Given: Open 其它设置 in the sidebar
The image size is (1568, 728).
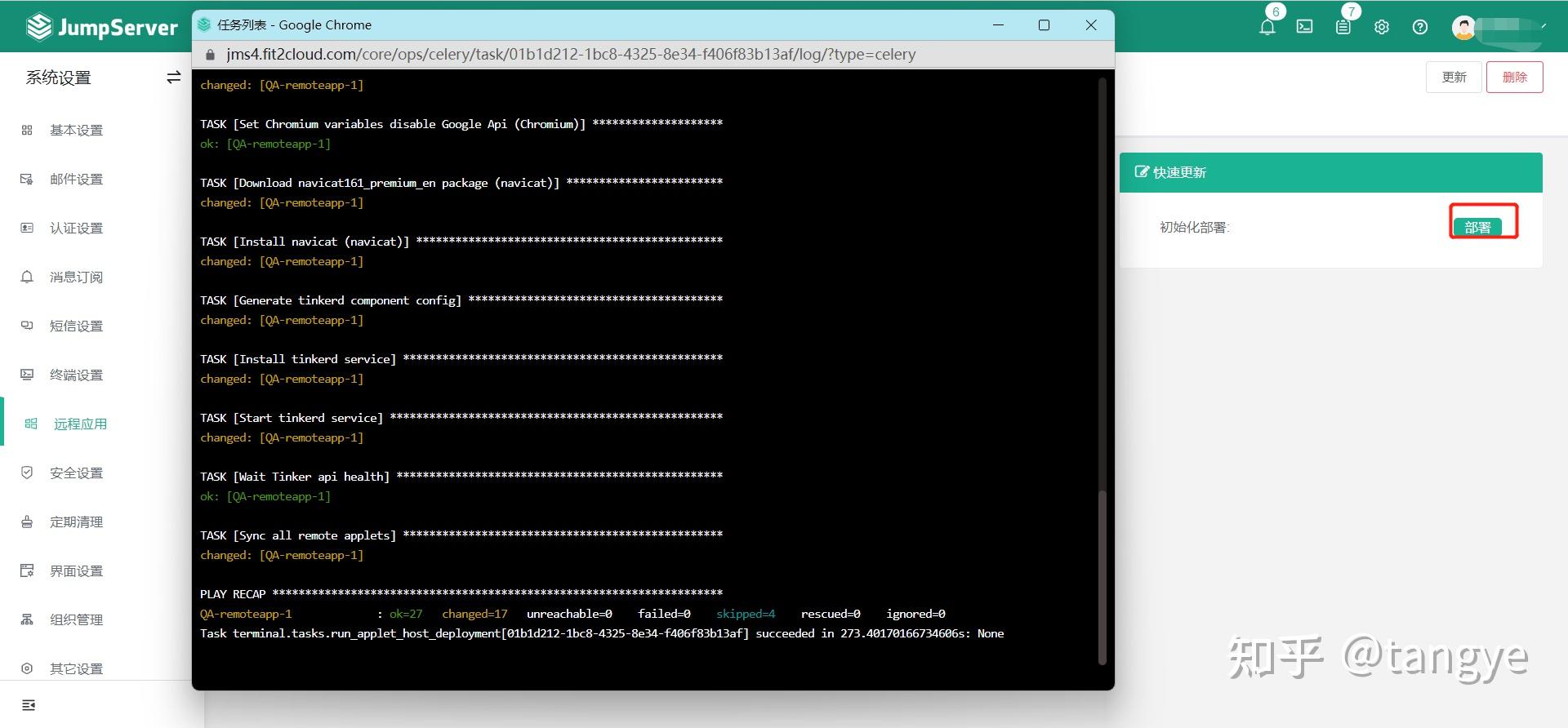Looking at the screenshot, I should (76, 669).
